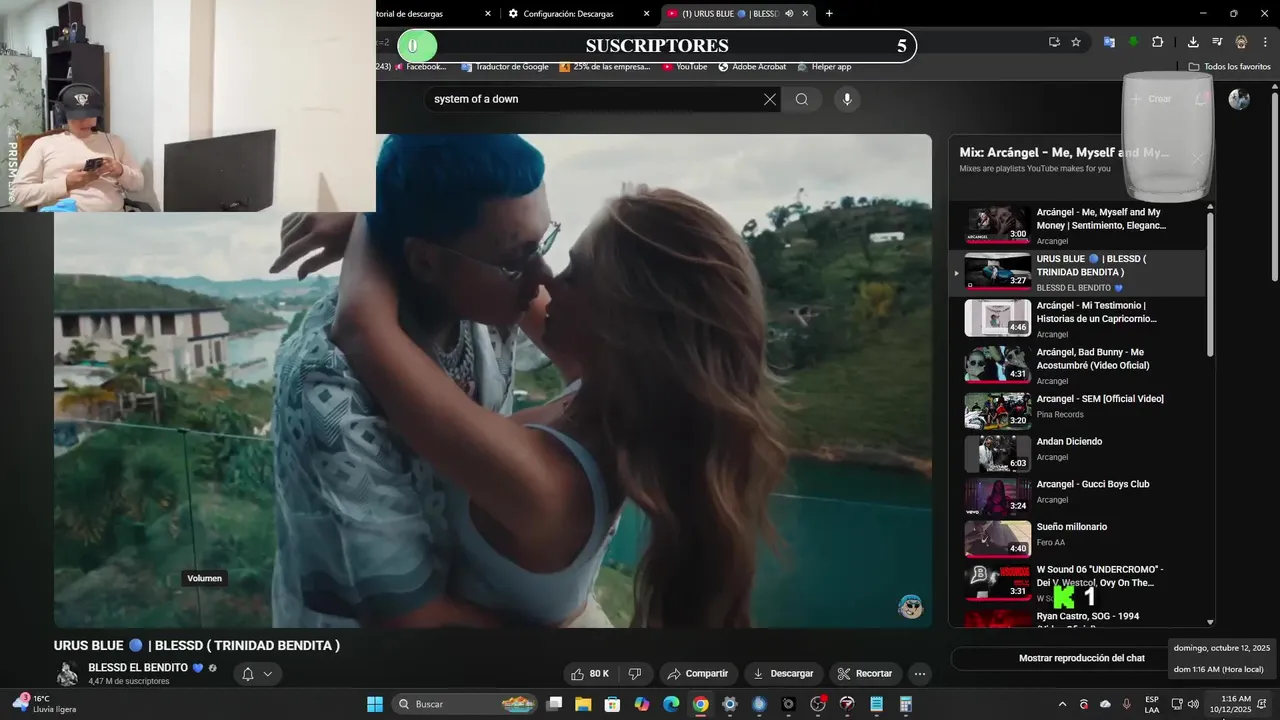The image size is (1280, 720).
Task: Start voice search with microphone icon
Action: [847, 99]
